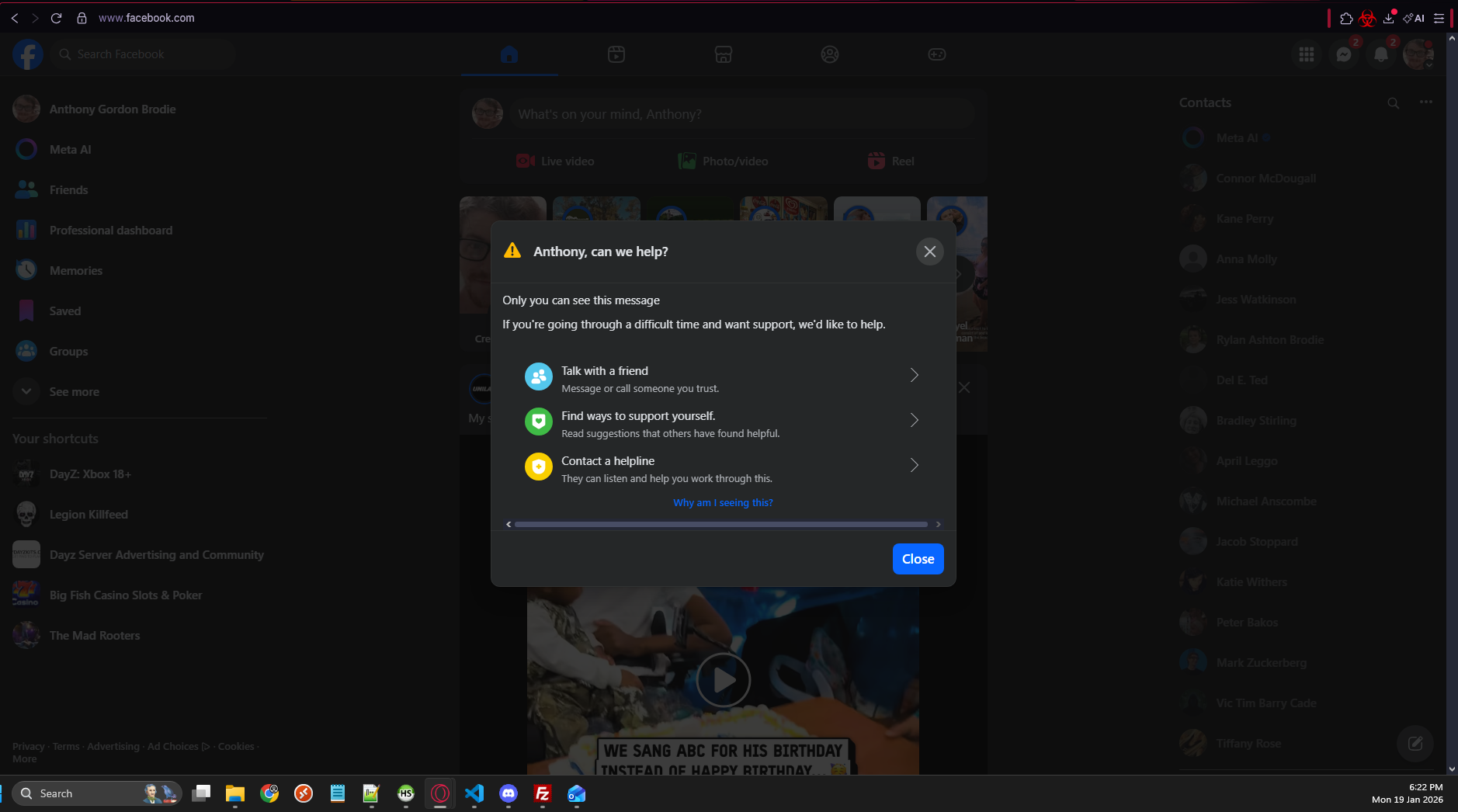This screenshot has height=812, width=1458.
Task: Open Memories in left sidebar
Action: [x=140, y=271]
